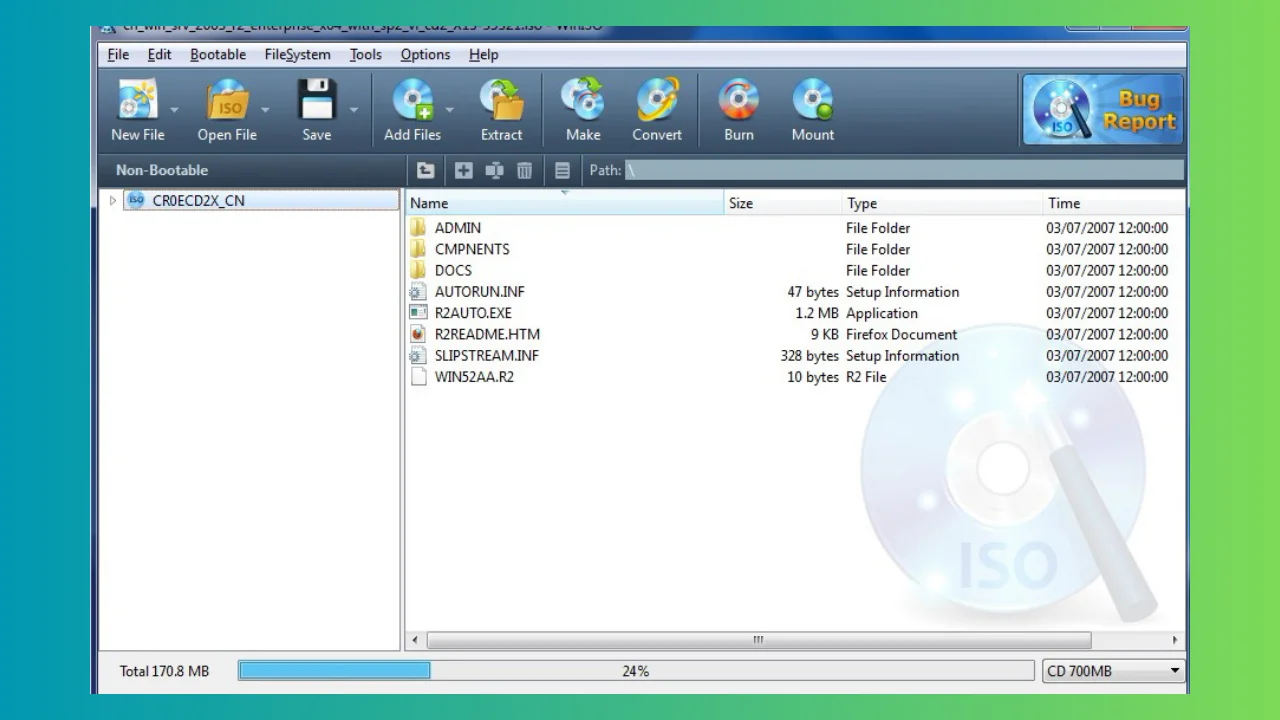Select the R2AUTO.EXE file name
This screenshot has width=1280, height=720.
coord(473,313)
